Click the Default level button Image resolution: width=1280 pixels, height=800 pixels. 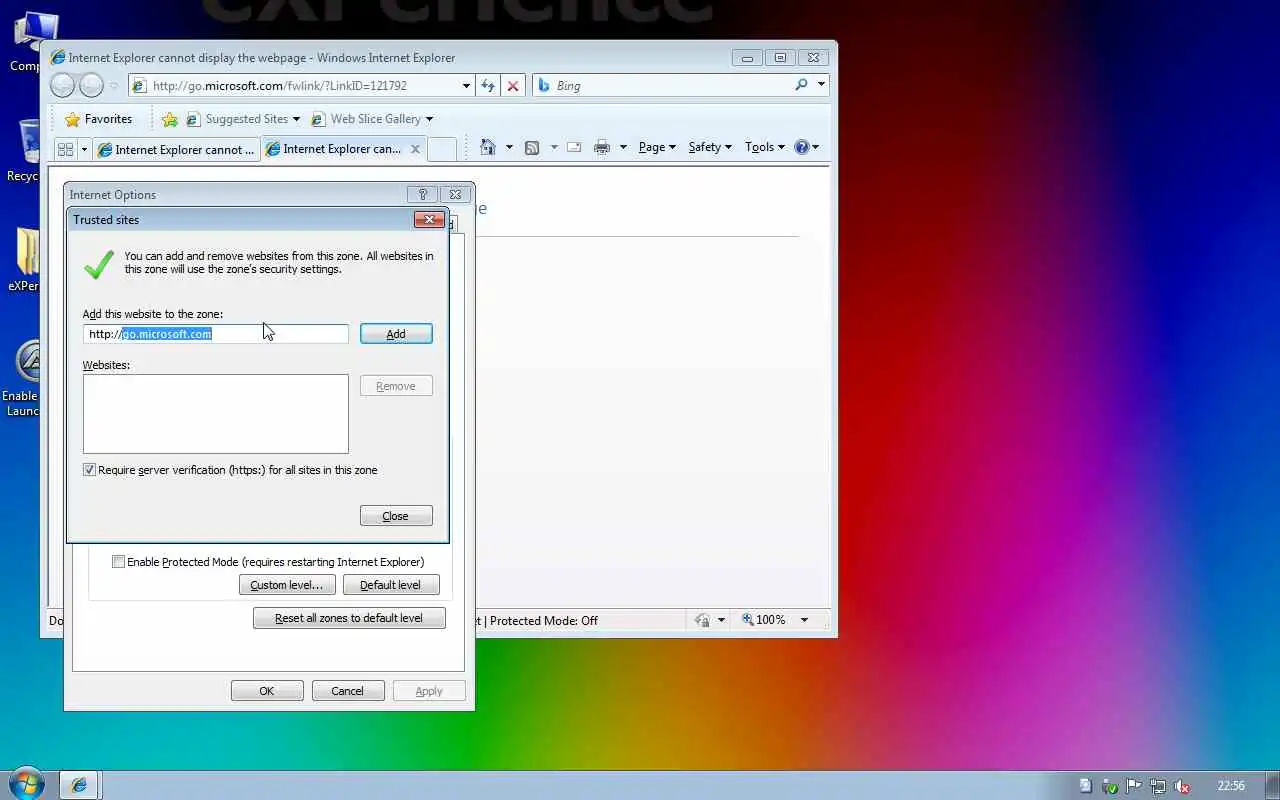pyautogui.click(x=391, y=585)
